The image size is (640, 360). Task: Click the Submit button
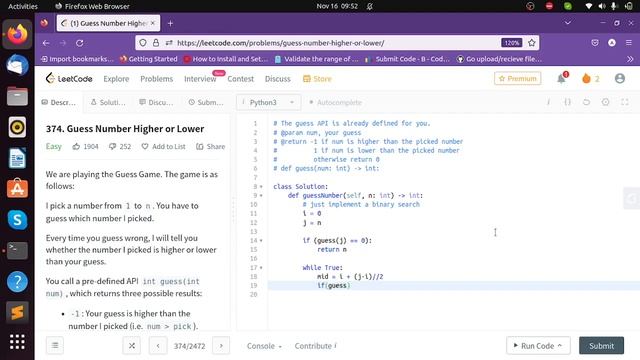[601, 346]
